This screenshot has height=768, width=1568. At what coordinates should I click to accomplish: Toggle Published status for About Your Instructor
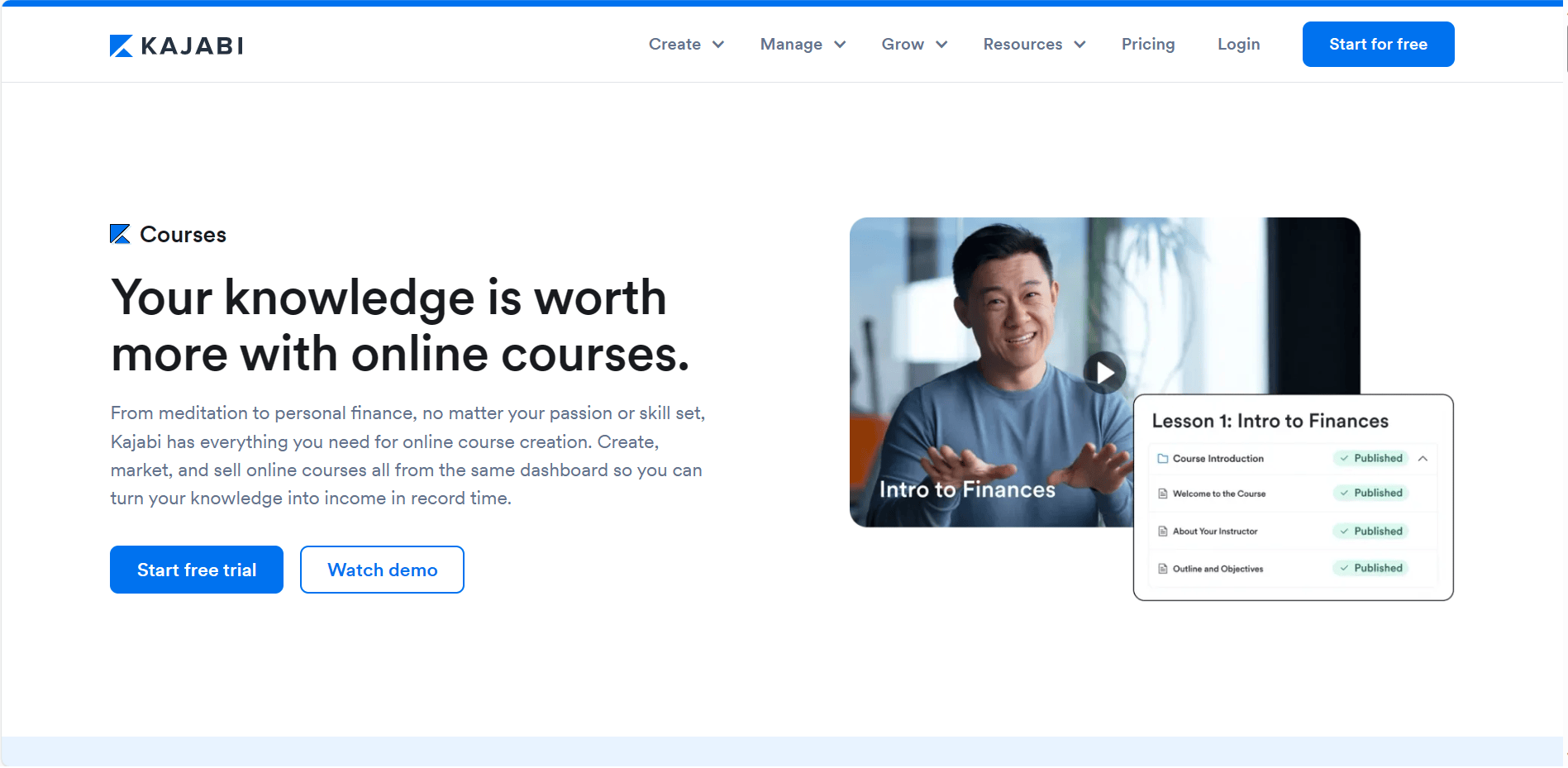coord(1370,531)
